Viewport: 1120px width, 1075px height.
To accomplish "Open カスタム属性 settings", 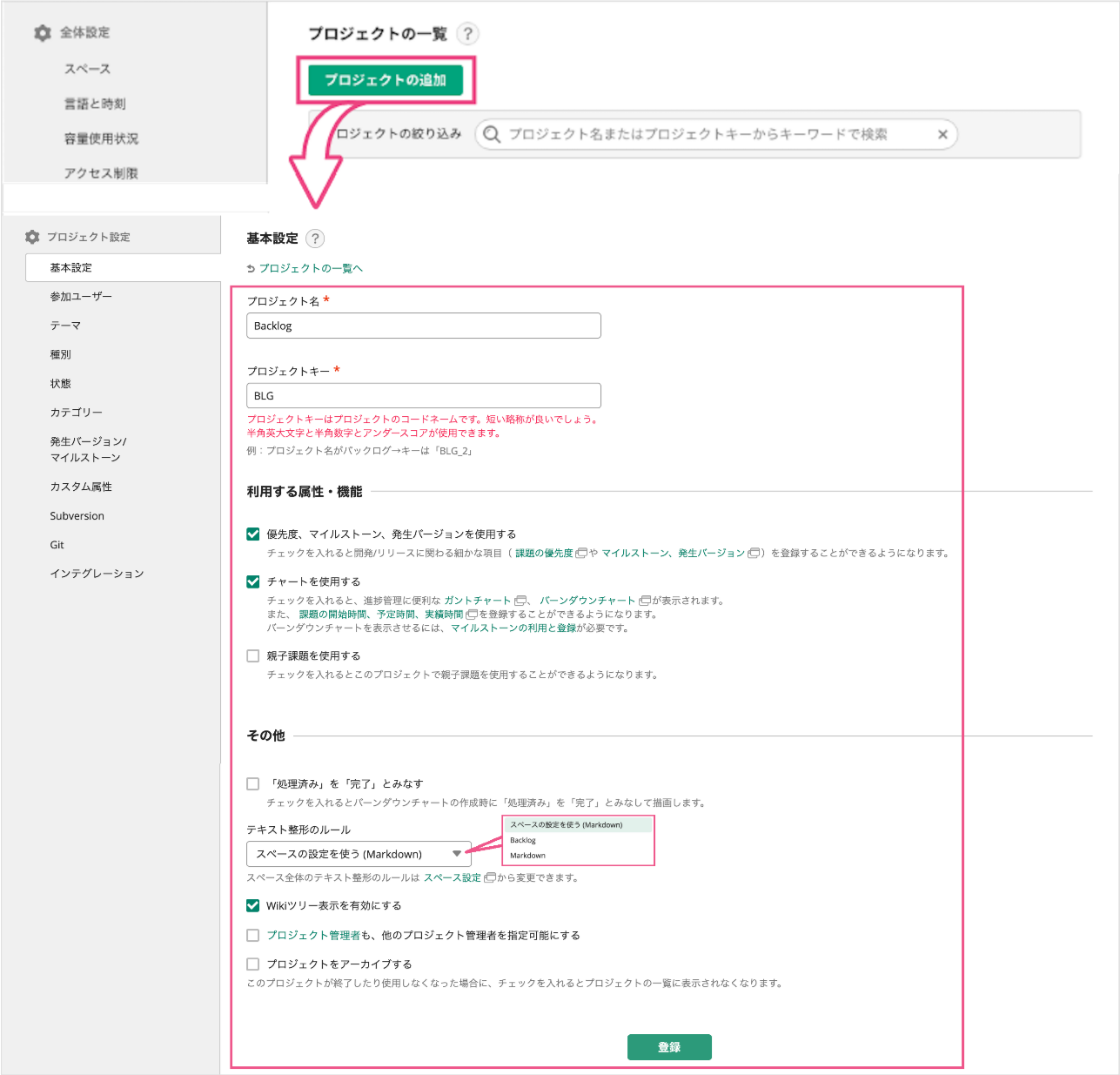I will pyautogui.click(x=81, y=487).
